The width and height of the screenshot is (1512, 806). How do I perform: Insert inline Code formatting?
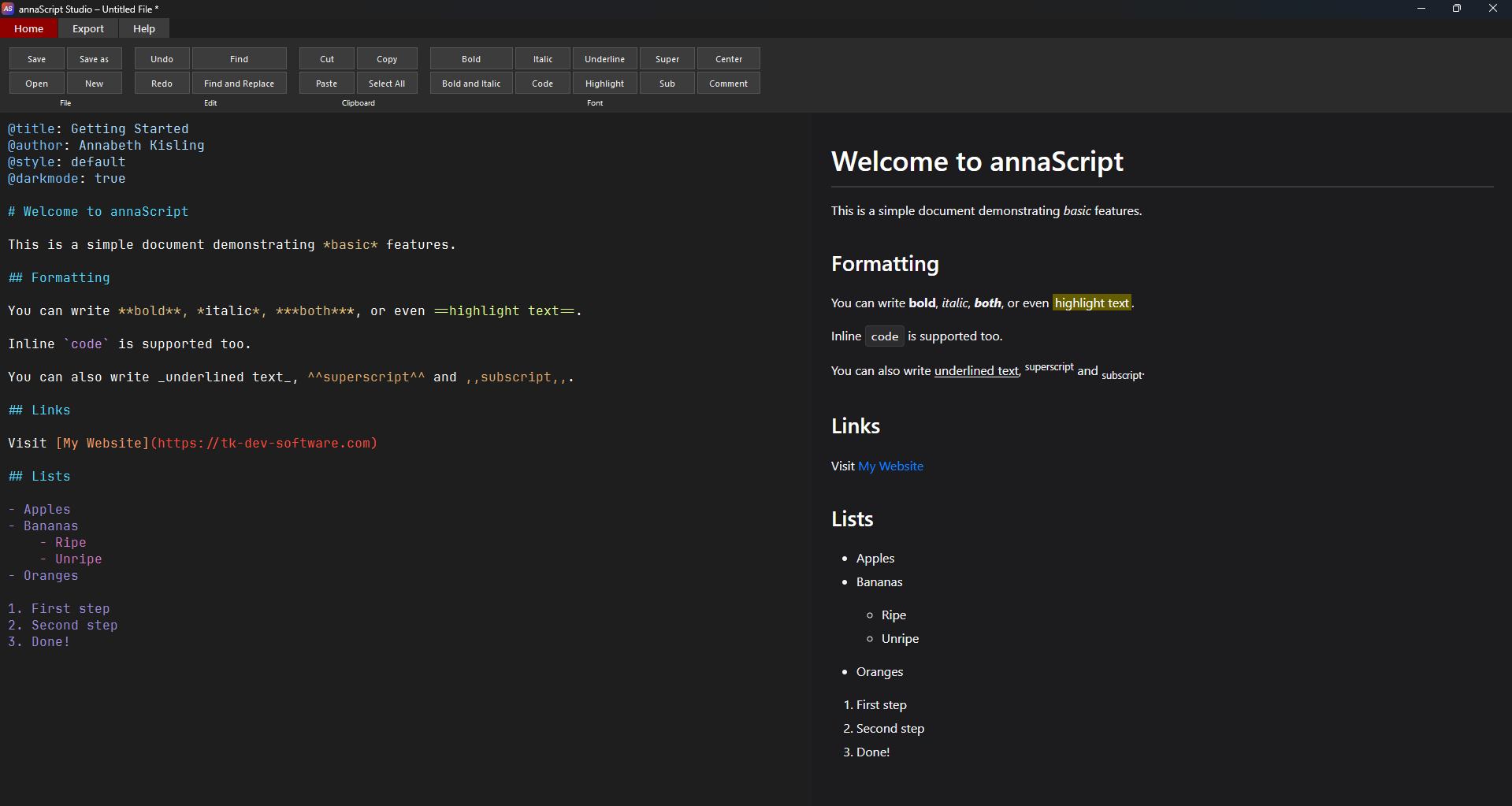[x=543, y=84]
